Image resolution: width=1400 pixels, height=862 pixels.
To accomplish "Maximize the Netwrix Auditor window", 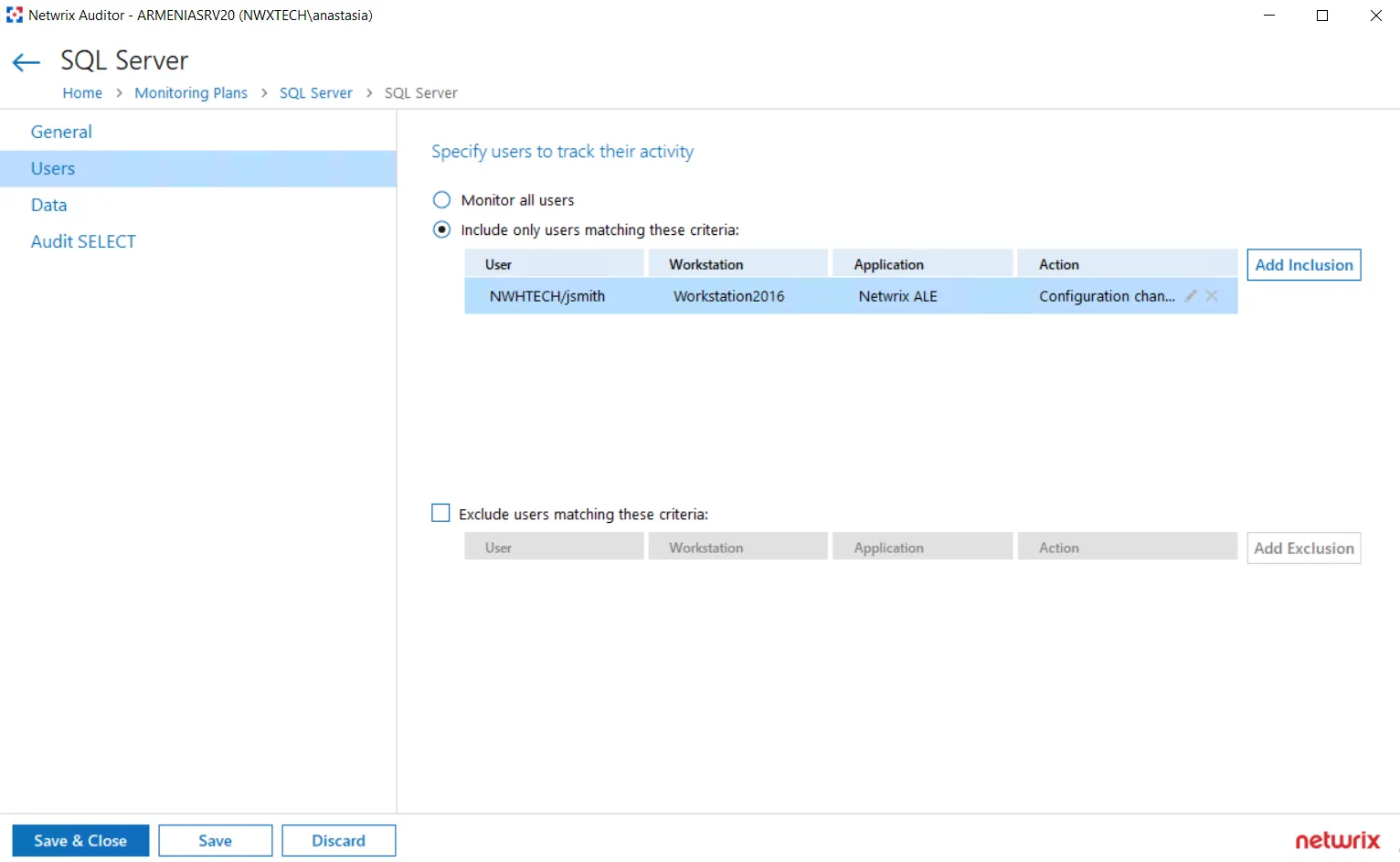I will point(1322,16).
